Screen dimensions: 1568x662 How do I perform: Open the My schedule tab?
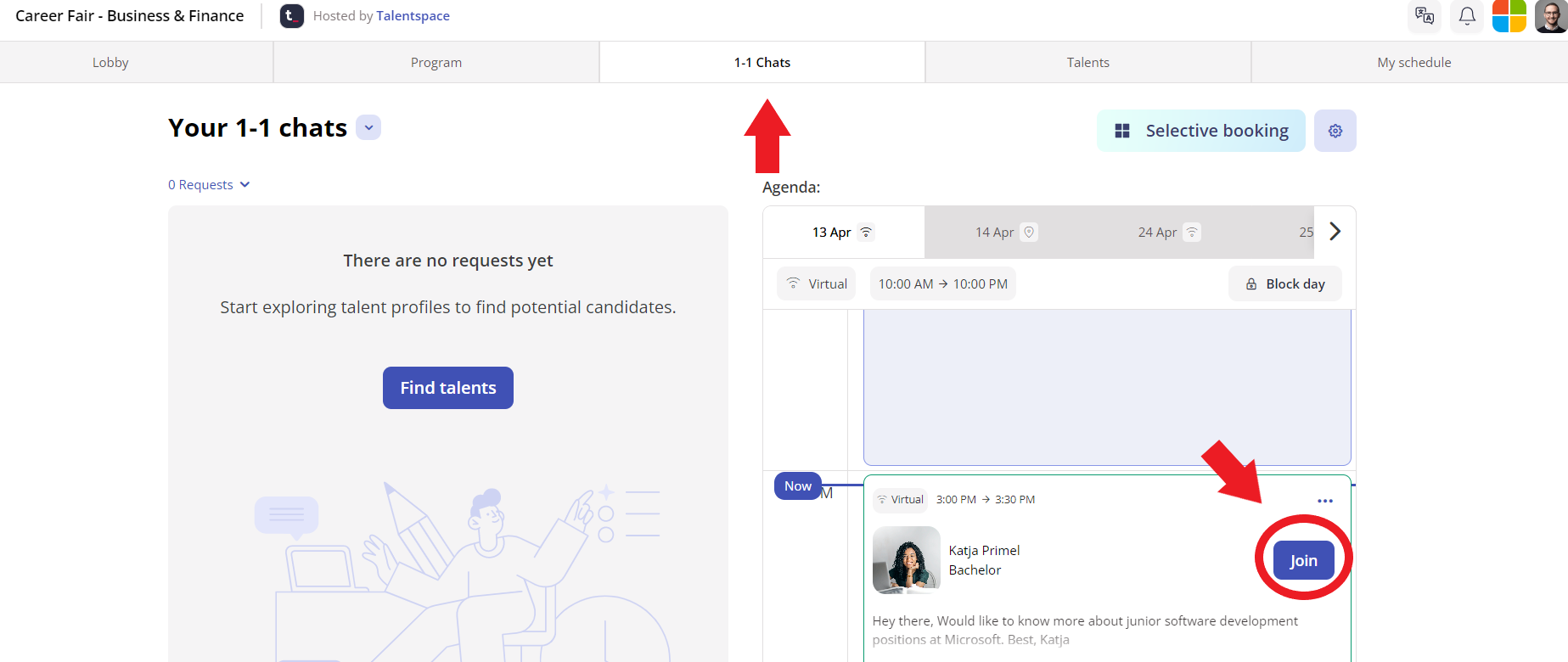coord(1413,62)
